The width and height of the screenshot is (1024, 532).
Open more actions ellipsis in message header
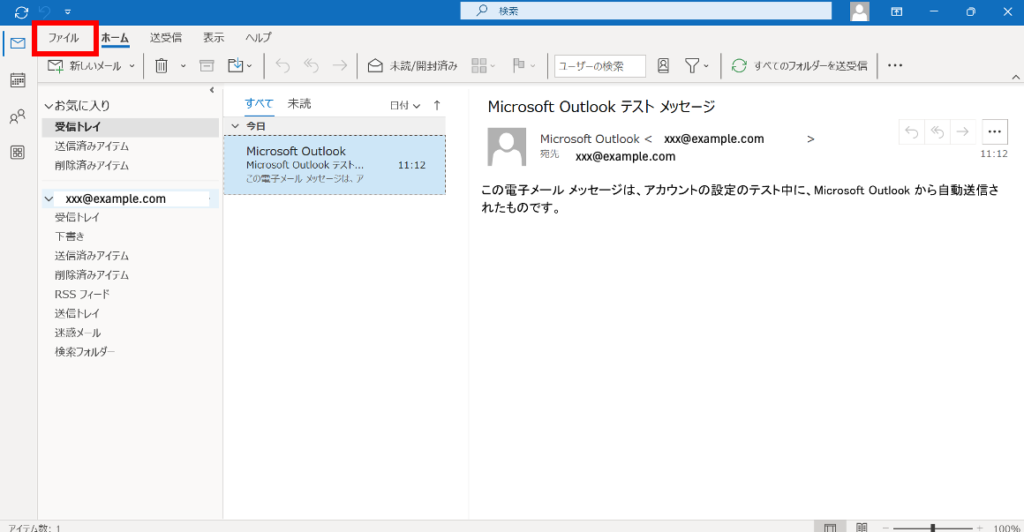(x=993, y=132)
